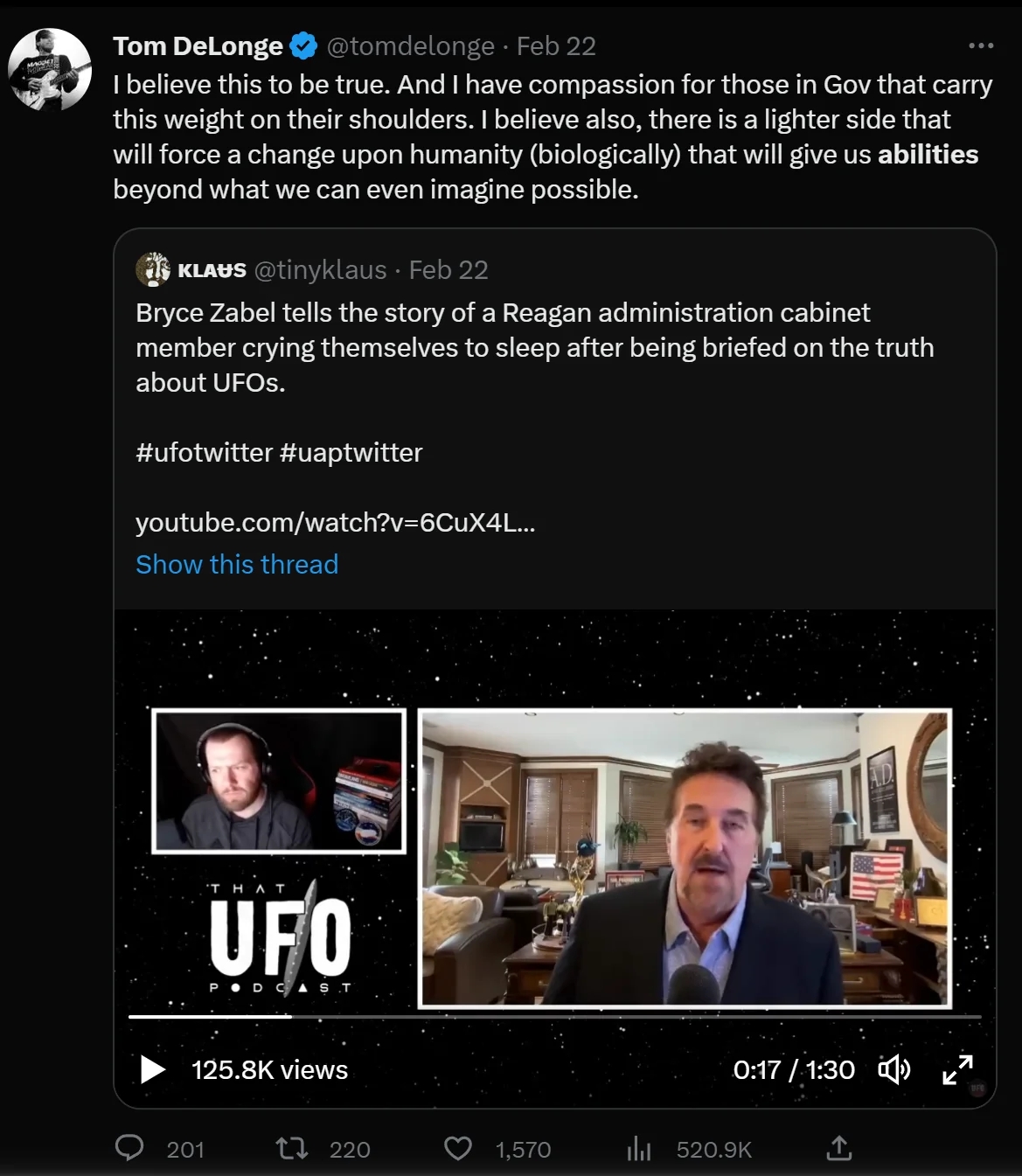
Task: Open the #uaptwitter hashtag
Action: 351,453
